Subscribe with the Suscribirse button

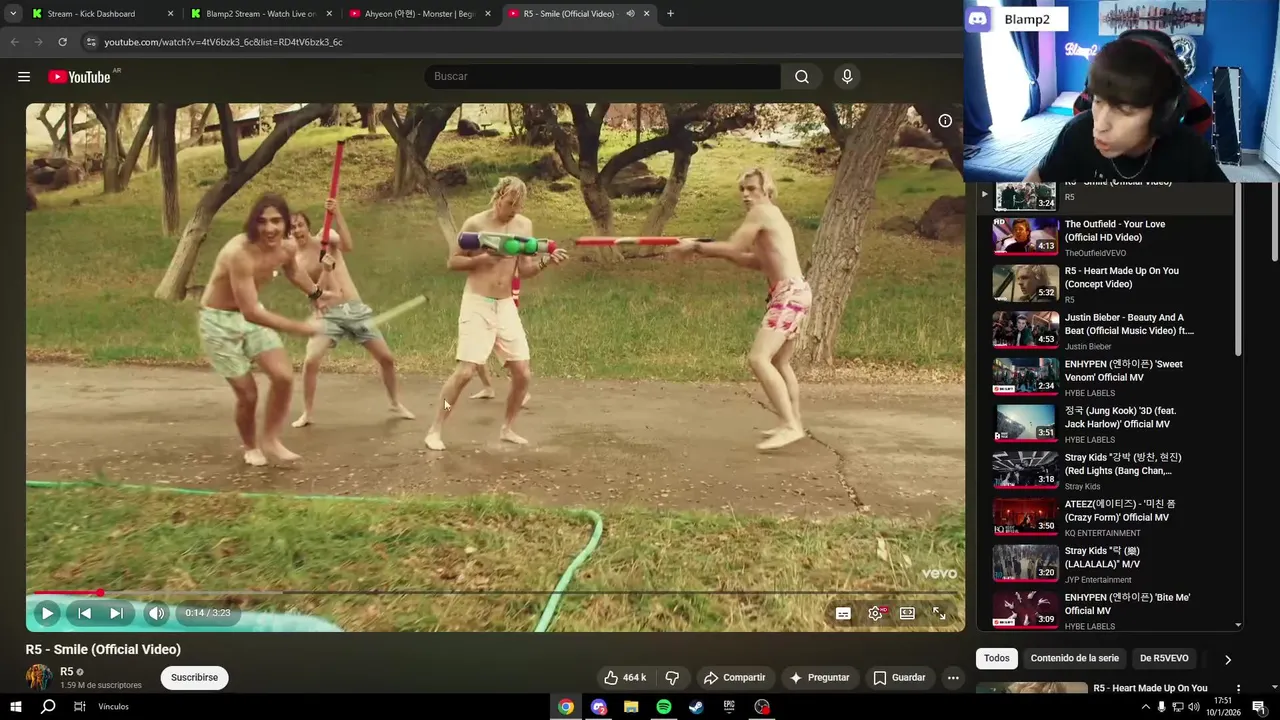194,677
